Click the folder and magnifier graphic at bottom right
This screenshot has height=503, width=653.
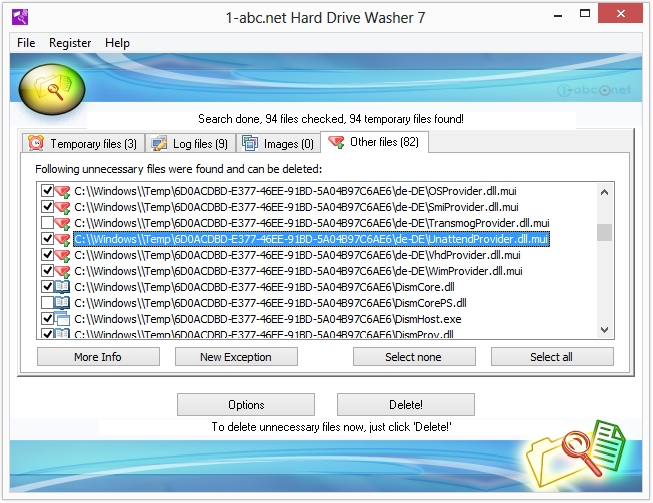tap(575, 446)
